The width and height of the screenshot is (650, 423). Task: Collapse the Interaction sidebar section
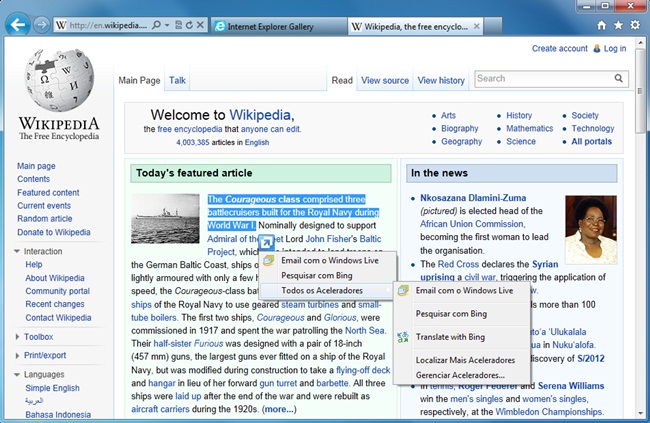point(17,251)
